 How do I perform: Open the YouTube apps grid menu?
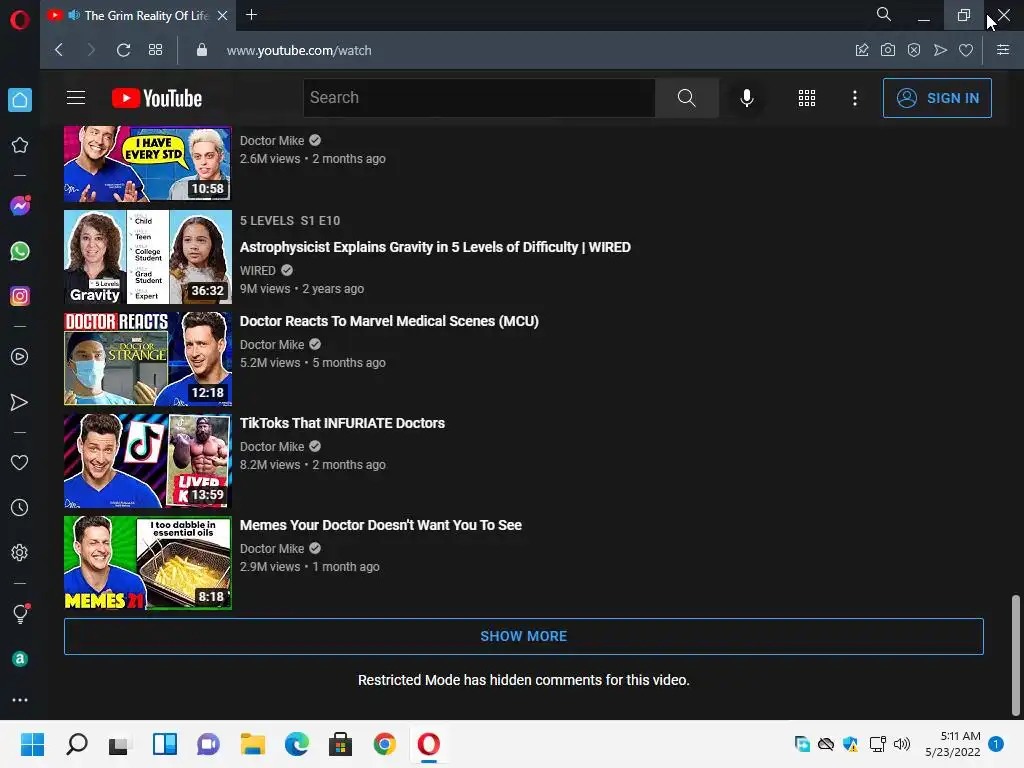point(807,98)
